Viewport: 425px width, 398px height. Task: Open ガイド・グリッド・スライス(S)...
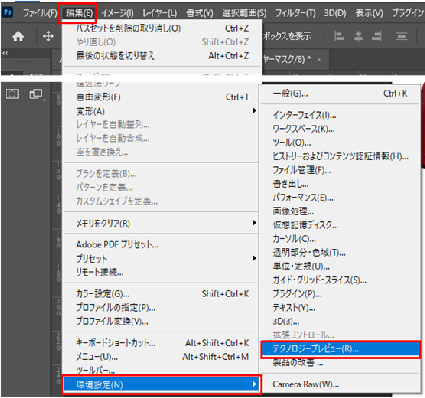(340, 280)
